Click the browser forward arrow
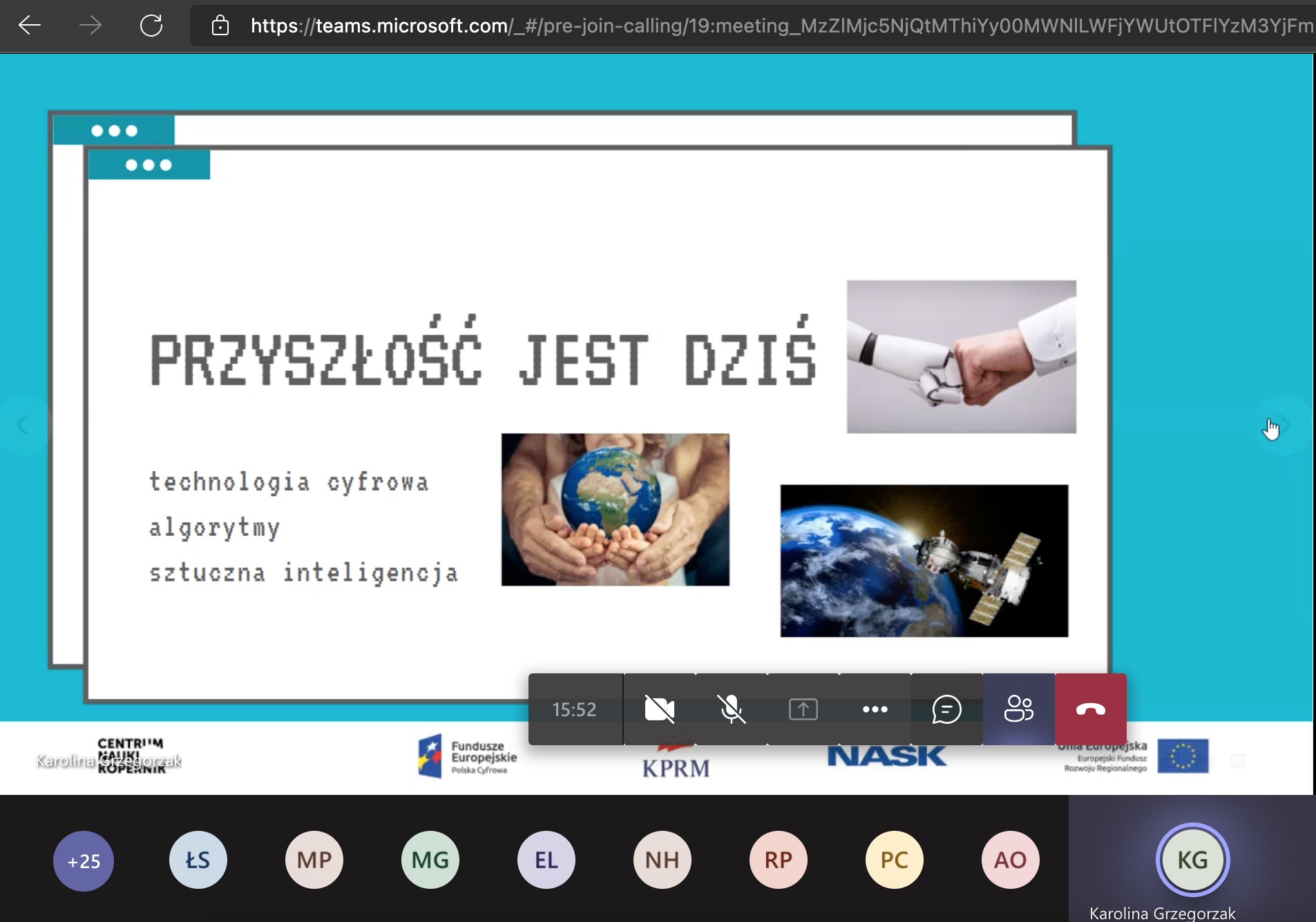The height and width of the screenshot is (922, 1316). [x=90, y=26]
